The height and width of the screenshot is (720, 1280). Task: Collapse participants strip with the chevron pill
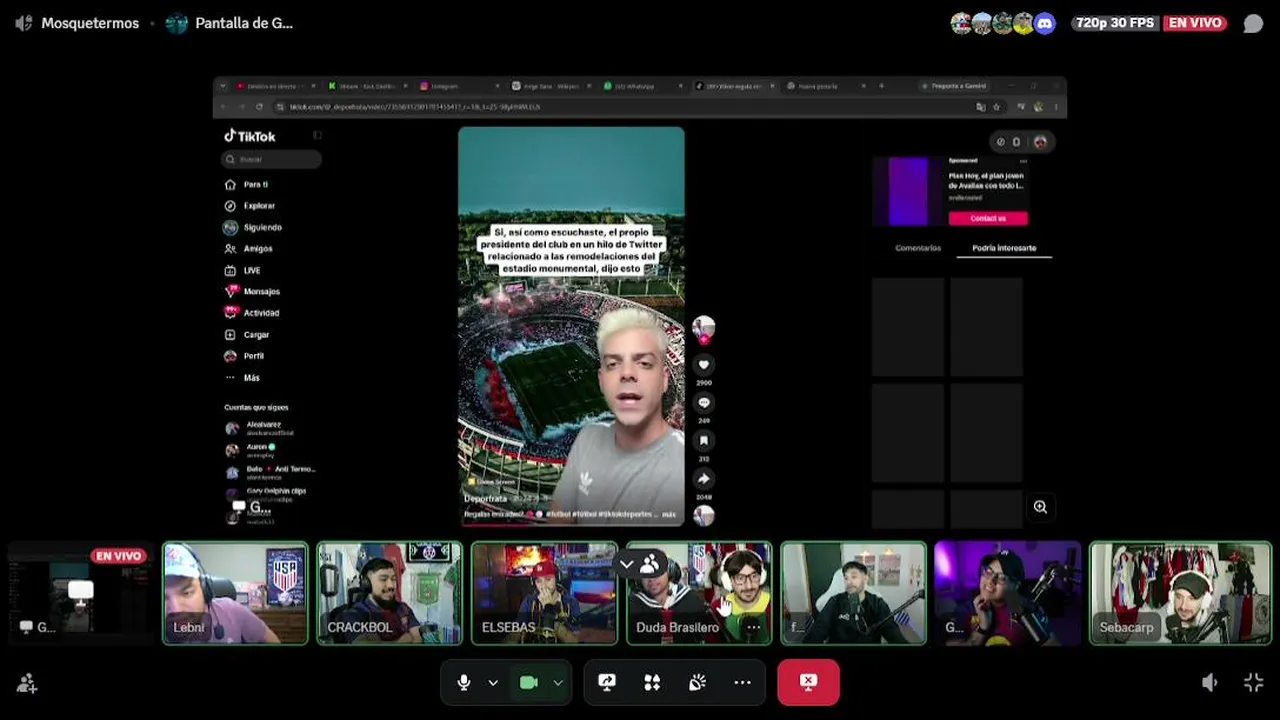(639, 565)
